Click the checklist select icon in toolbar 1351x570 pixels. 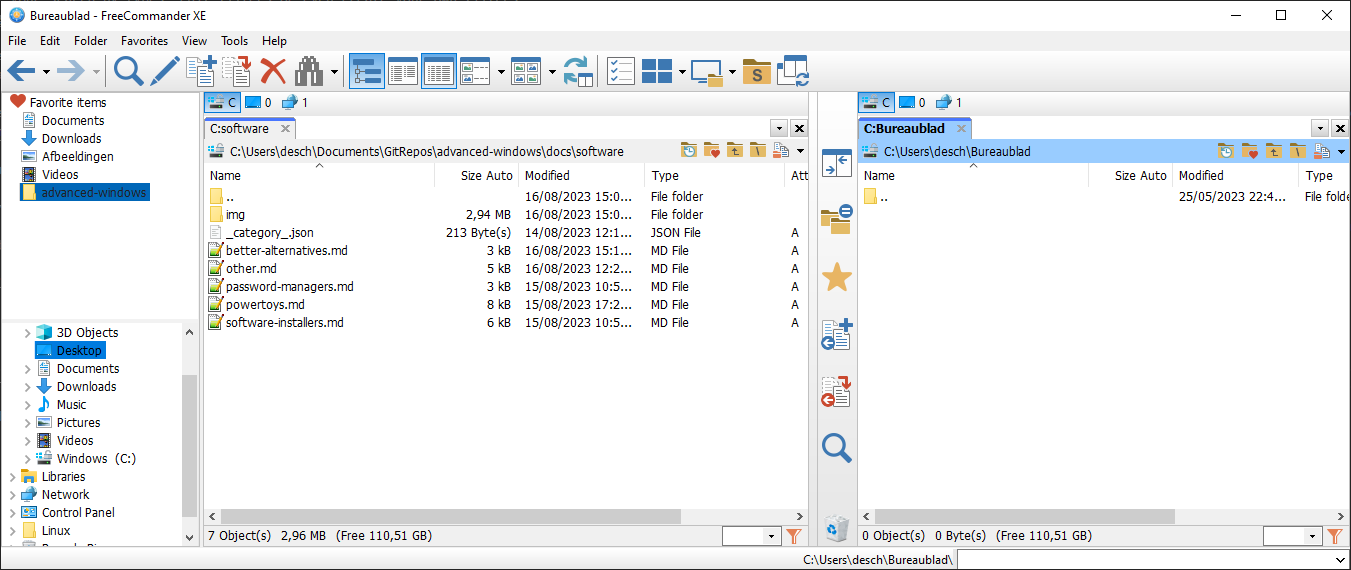pyautogui.click(x=621, y=71)
